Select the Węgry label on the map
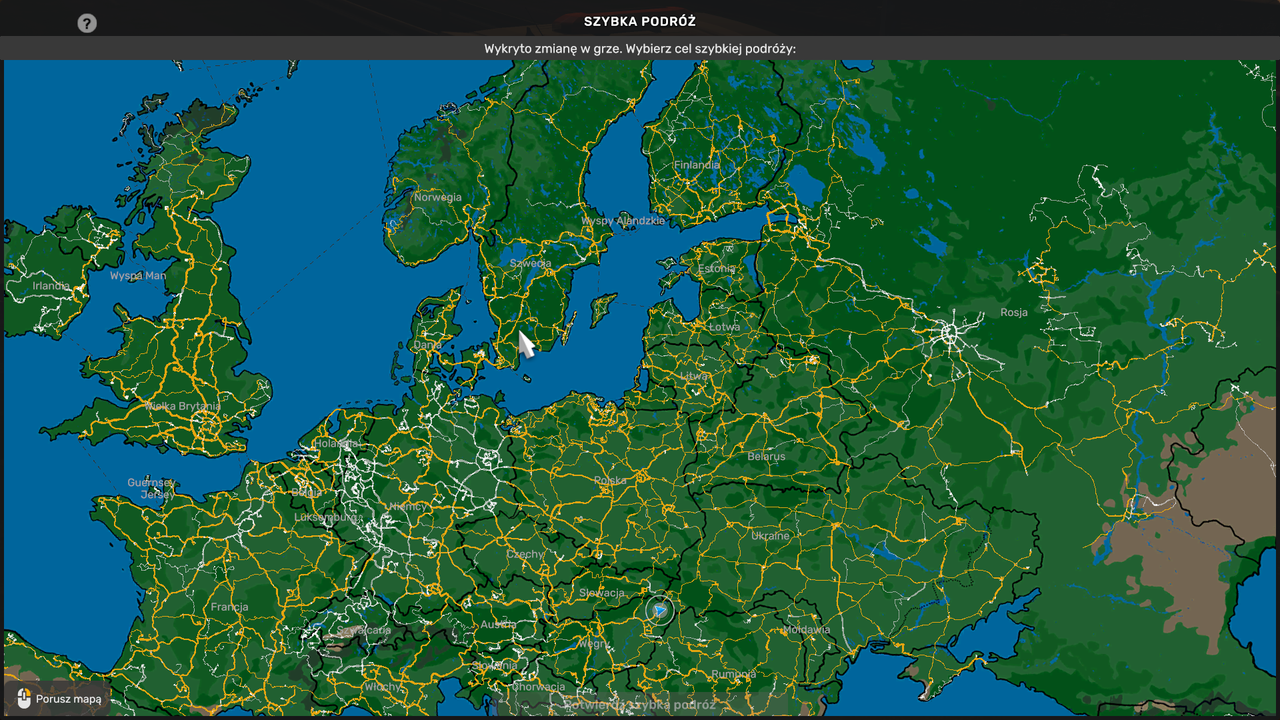The height and width of the screenshot is (720, 1280). tap(592, 643)
